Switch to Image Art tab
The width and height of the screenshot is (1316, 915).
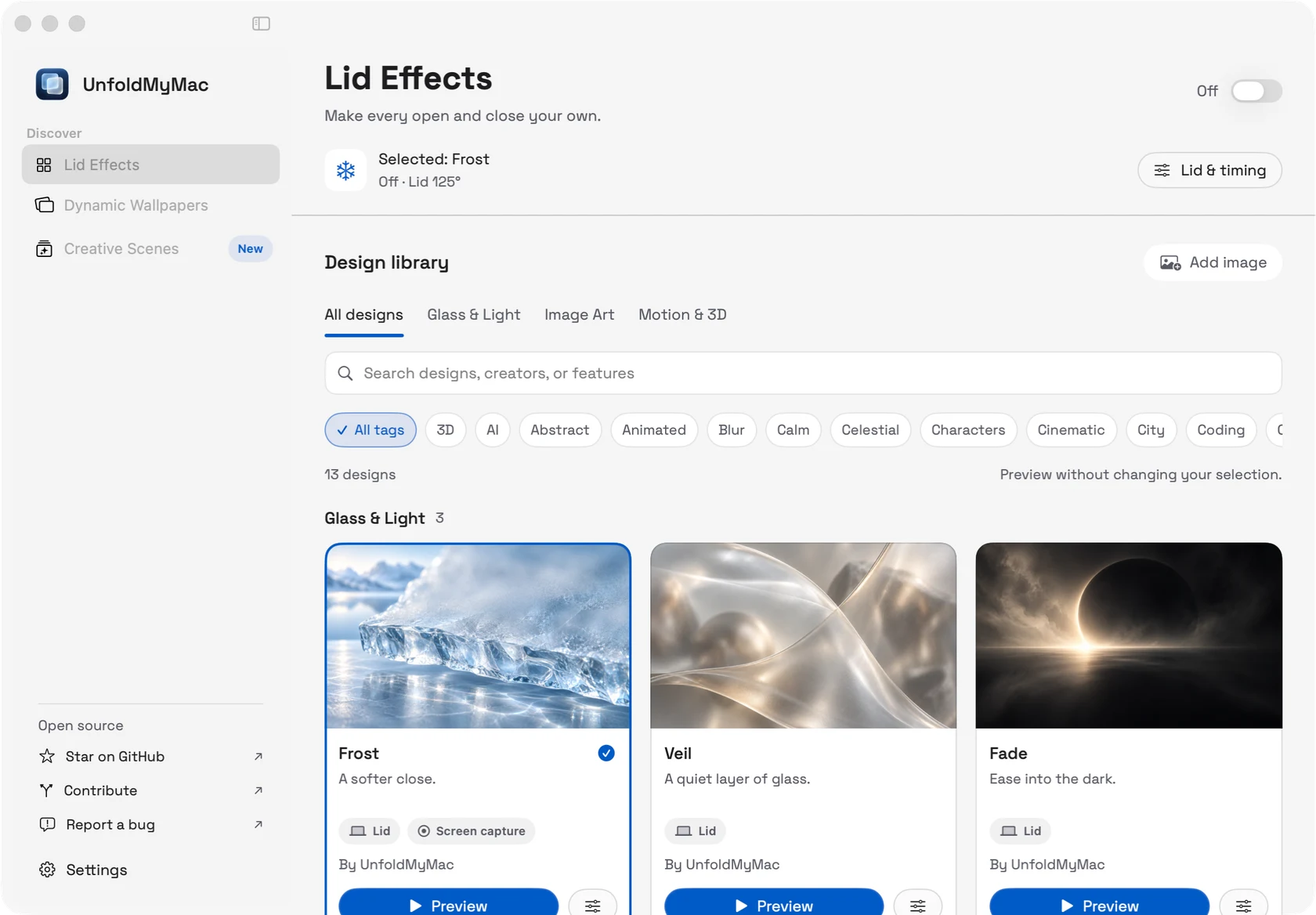click(x=580, y=315)
